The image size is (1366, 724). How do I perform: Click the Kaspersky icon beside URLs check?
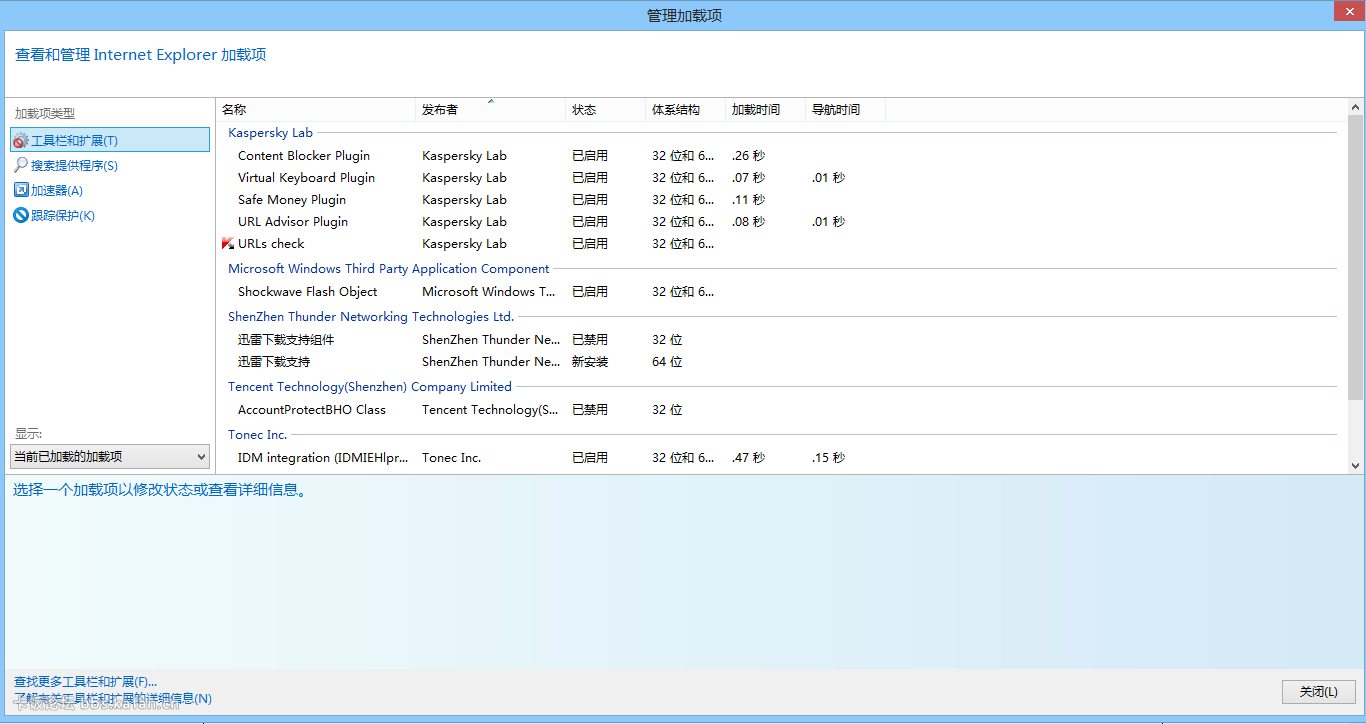click(x=227, y=244)
